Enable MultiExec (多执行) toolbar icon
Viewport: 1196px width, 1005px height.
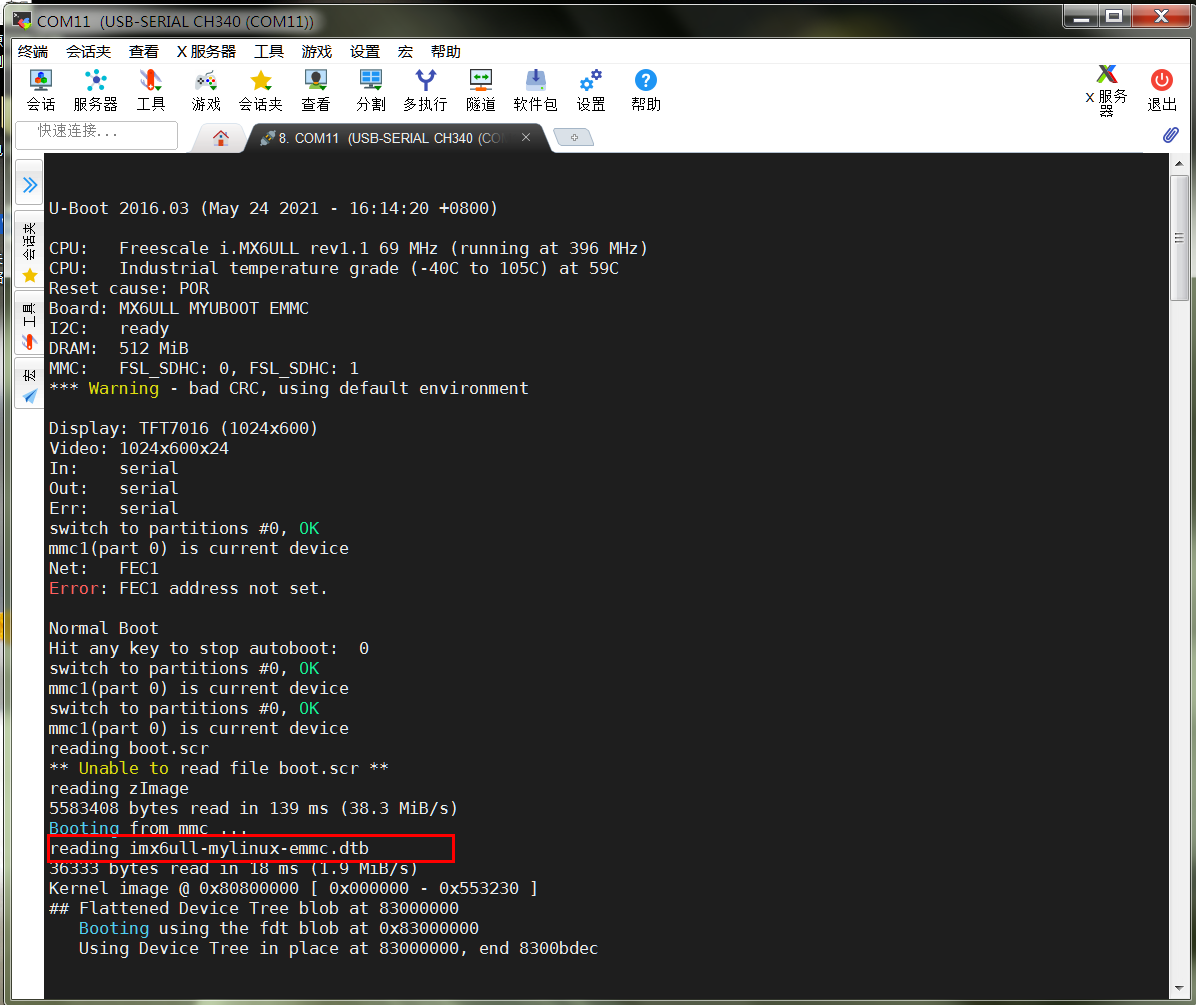(x=426, y=90)
